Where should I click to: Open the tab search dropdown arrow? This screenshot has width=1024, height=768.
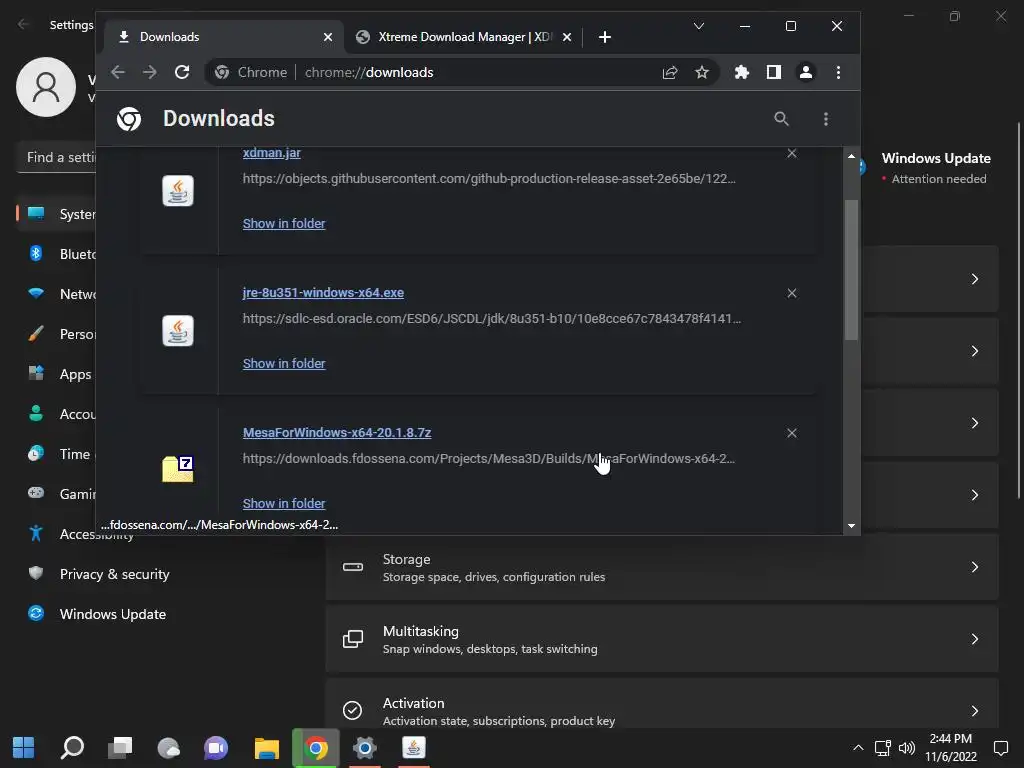[699, 26]
